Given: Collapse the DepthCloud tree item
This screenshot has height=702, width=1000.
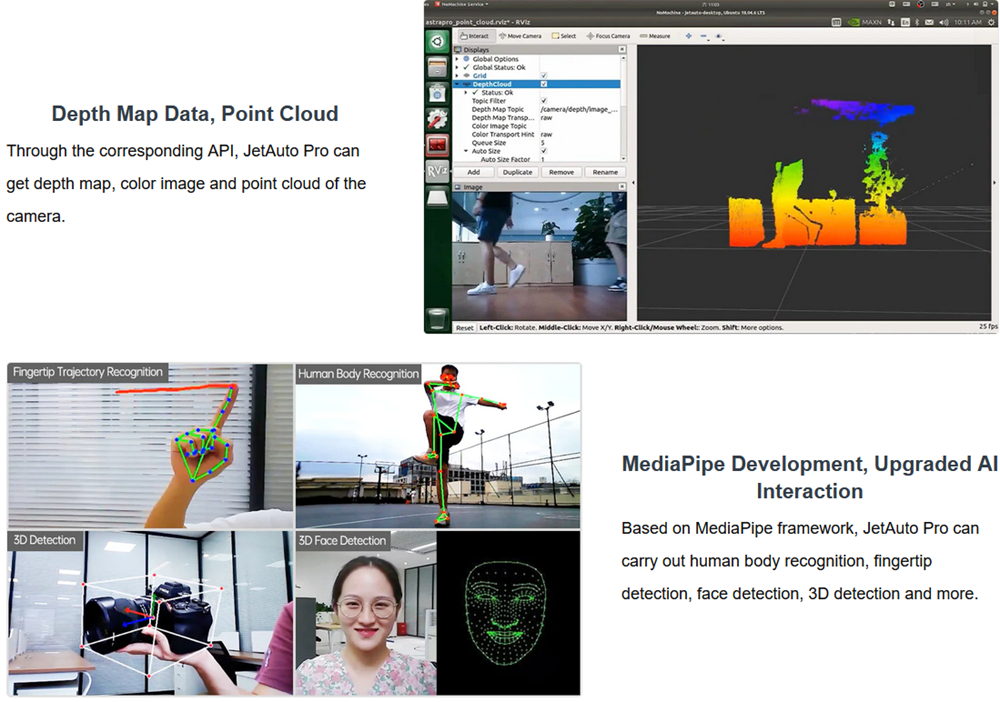Looking at the screenshot, I should pos(457,84).
